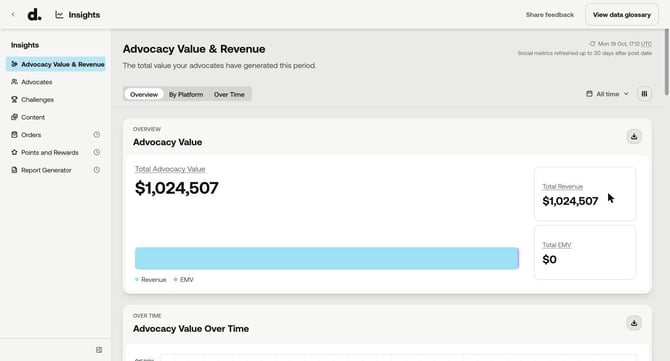670x361 pixels.
Task: Click the Report Generator document icon
Action: coord(14,170)
